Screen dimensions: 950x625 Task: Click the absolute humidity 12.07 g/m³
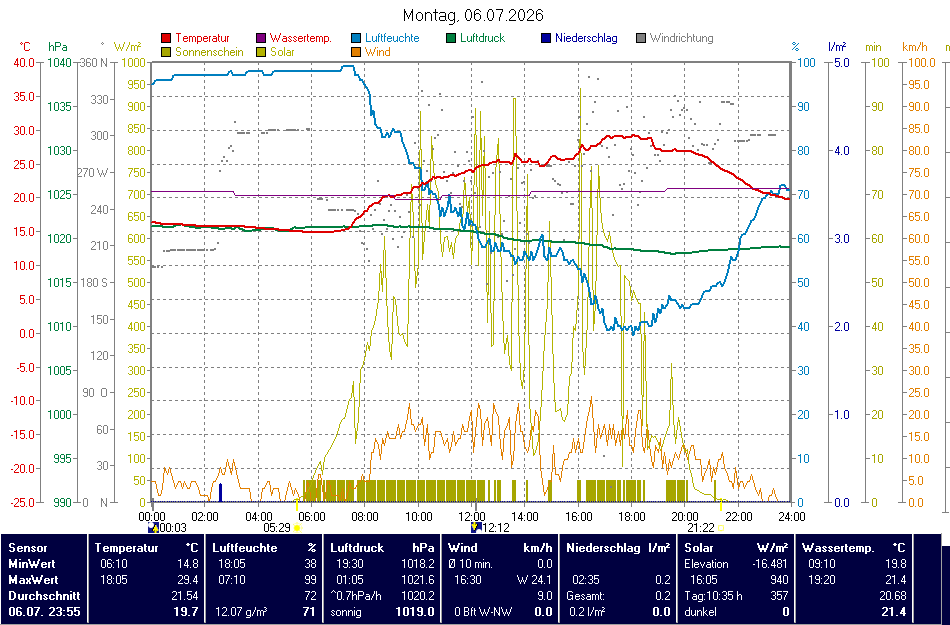(242, 612)
